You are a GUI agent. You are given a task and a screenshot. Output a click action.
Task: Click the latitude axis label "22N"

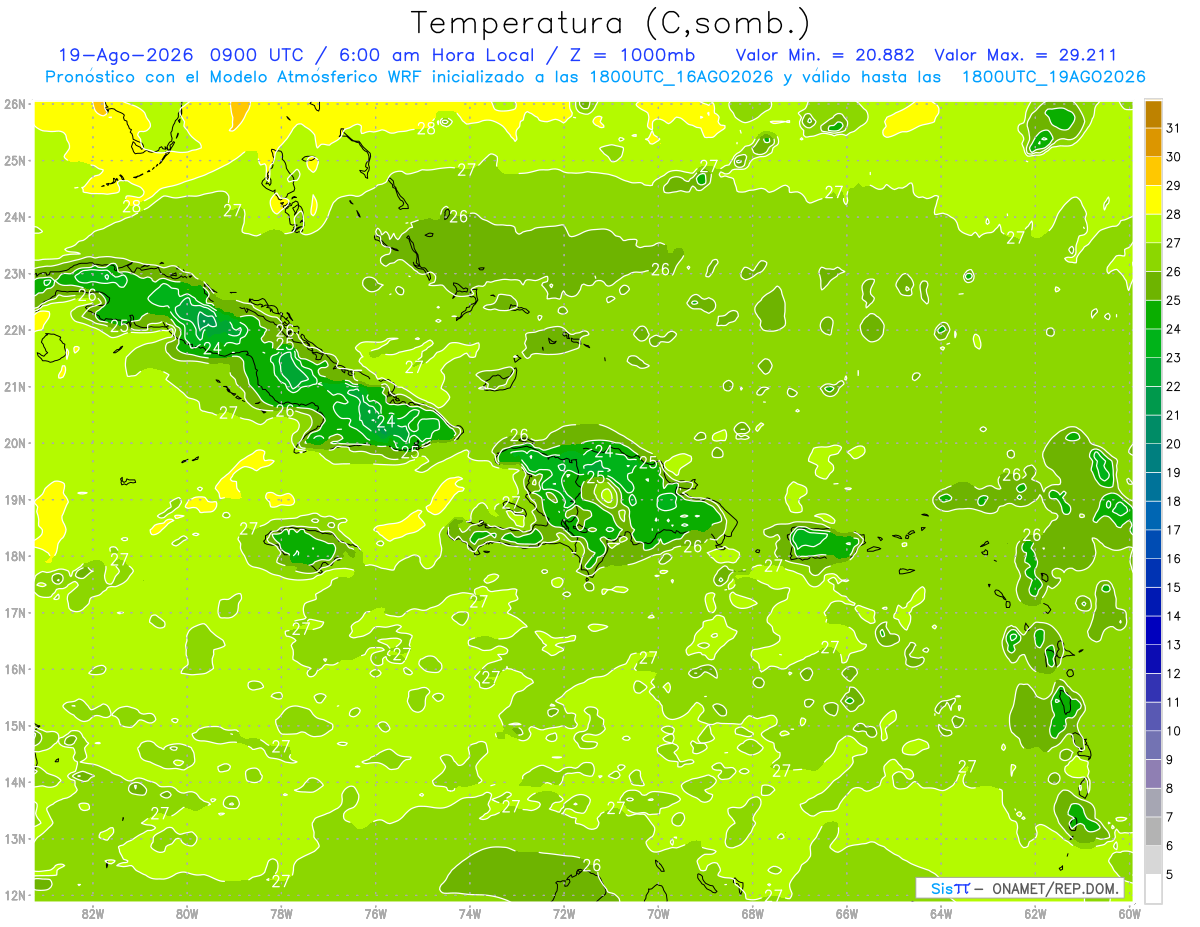pyautogui.click(x=15, y=330)
